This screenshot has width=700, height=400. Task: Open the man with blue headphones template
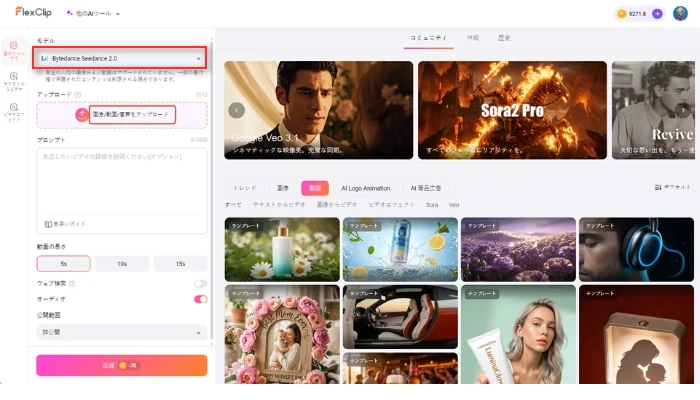[x=637, y=250]
